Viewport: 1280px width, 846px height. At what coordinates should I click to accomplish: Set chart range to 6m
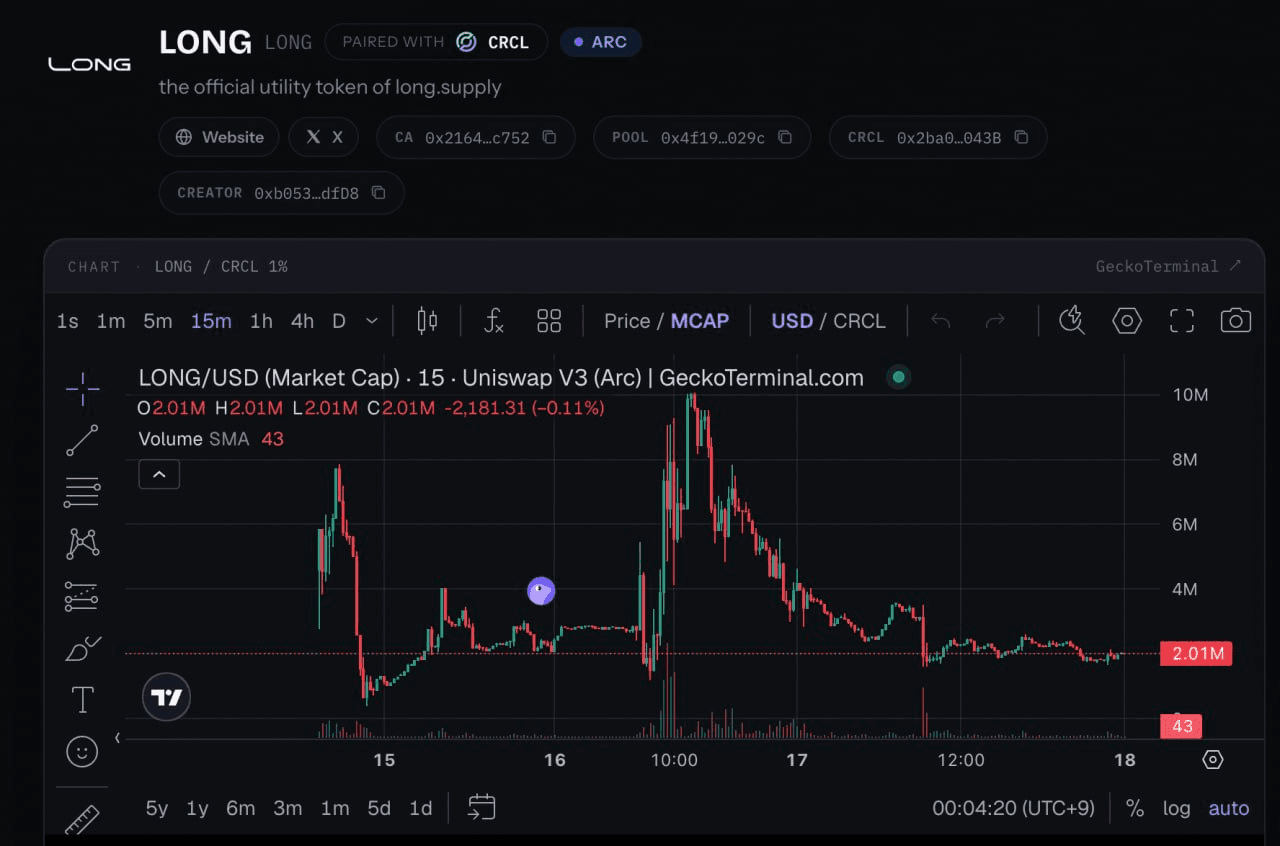pyautogui.click(x=240, y=808)
